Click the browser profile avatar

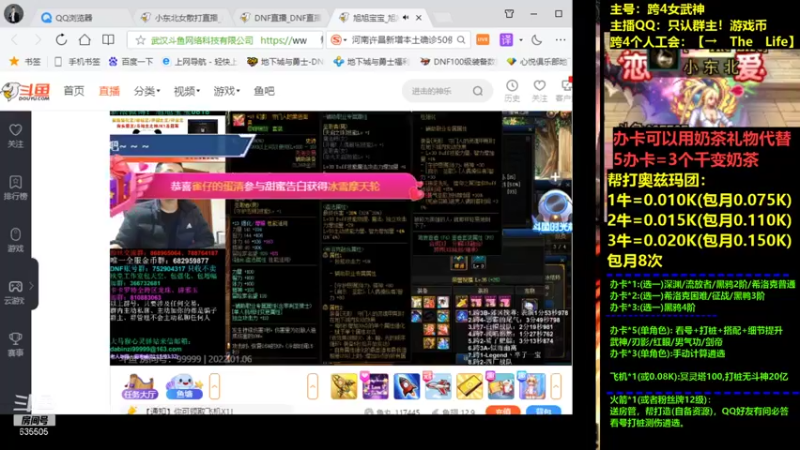click(x=14, y=14)
